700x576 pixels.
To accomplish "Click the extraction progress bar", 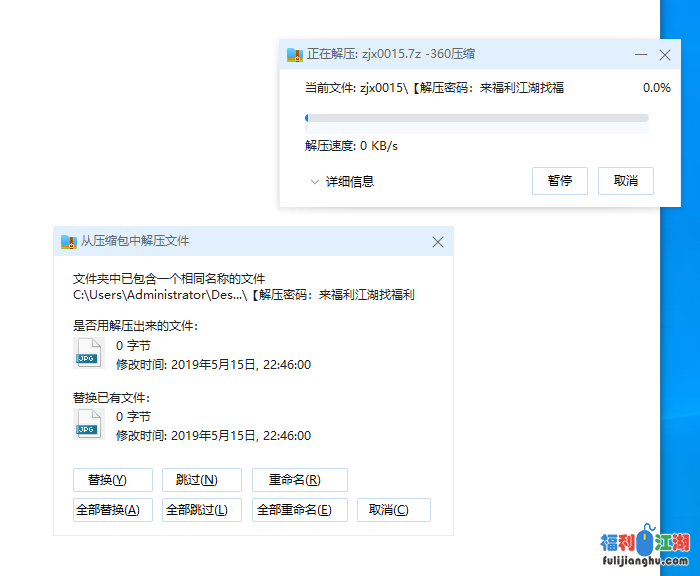I will pos(476,118).
